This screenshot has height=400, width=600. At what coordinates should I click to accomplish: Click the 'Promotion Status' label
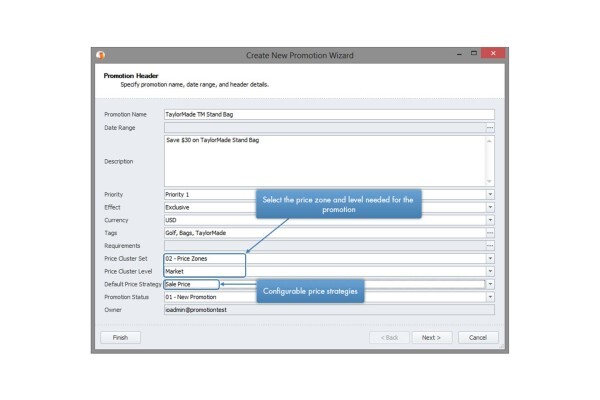[126, 297]
